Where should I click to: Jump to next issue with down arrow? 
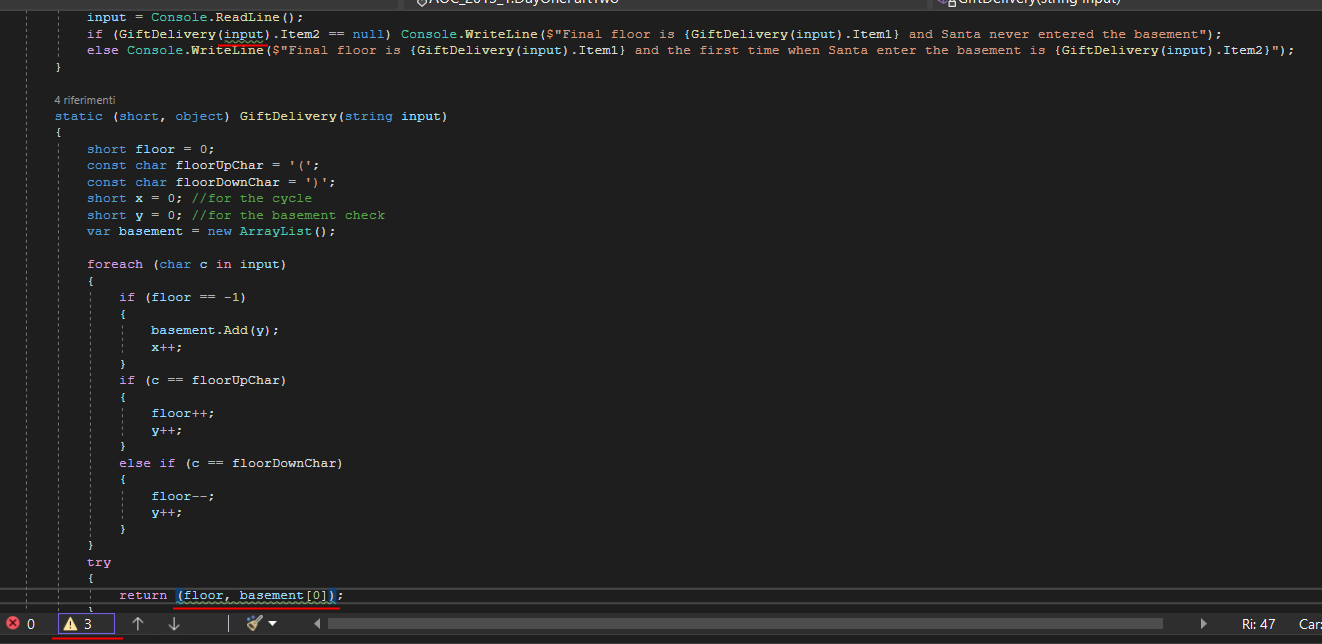coord(174,624)
